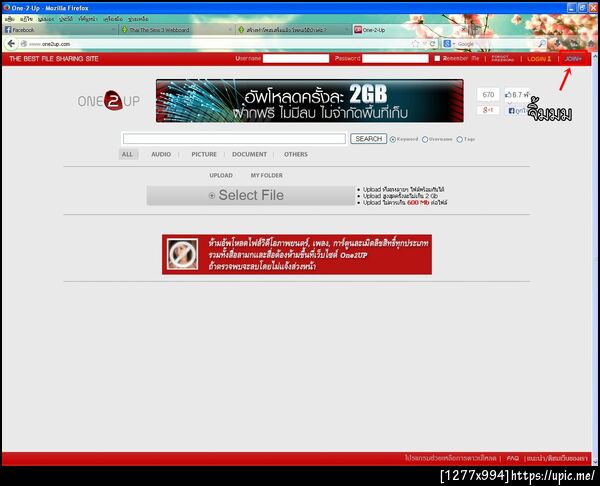The height and width of the screenshot is (486, 600).
Task: Click the scrollbar down arrow
Action: click(x=595, y=462)
